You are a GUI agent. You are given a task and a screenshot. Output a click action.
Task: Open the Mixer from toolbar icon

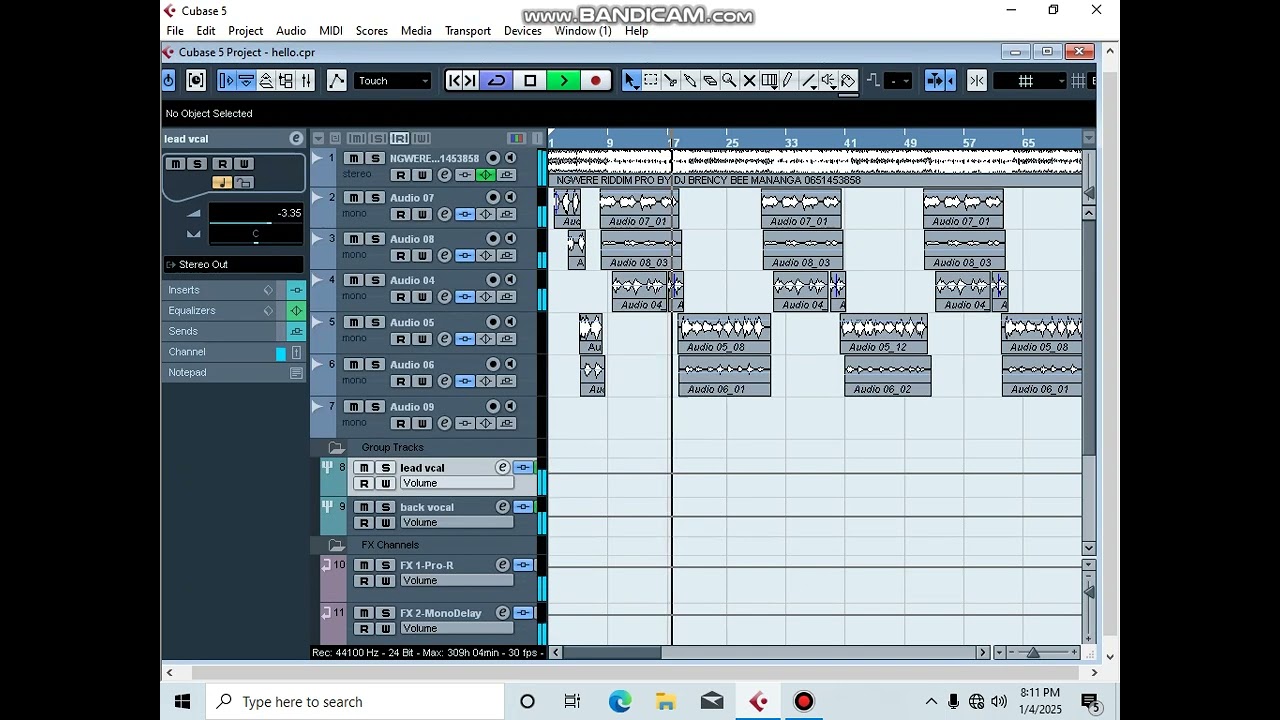[306, 81]
